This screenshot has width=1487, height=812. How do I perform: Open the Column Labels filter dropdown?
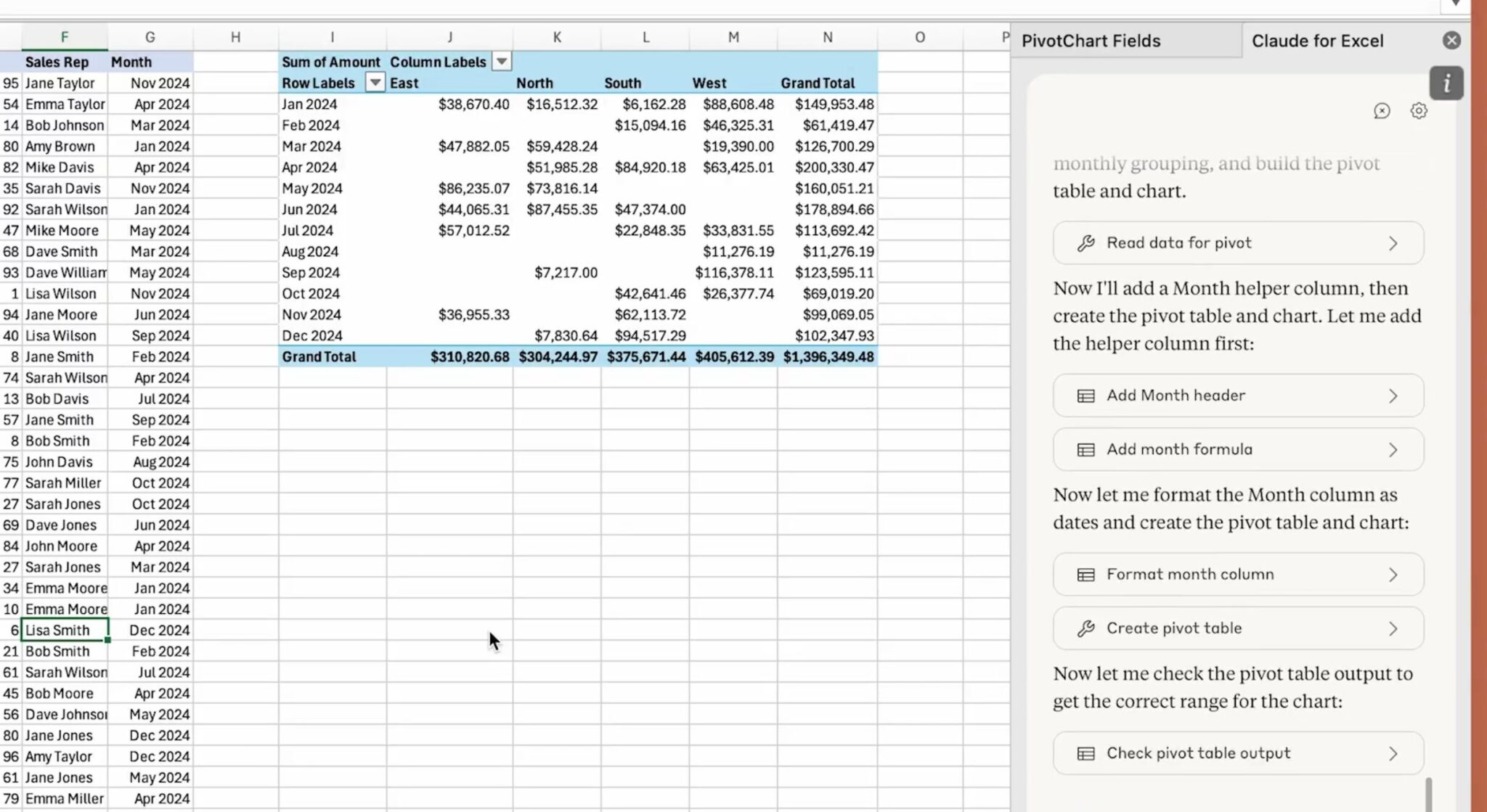pyautogui.click(x=501, y=62)
